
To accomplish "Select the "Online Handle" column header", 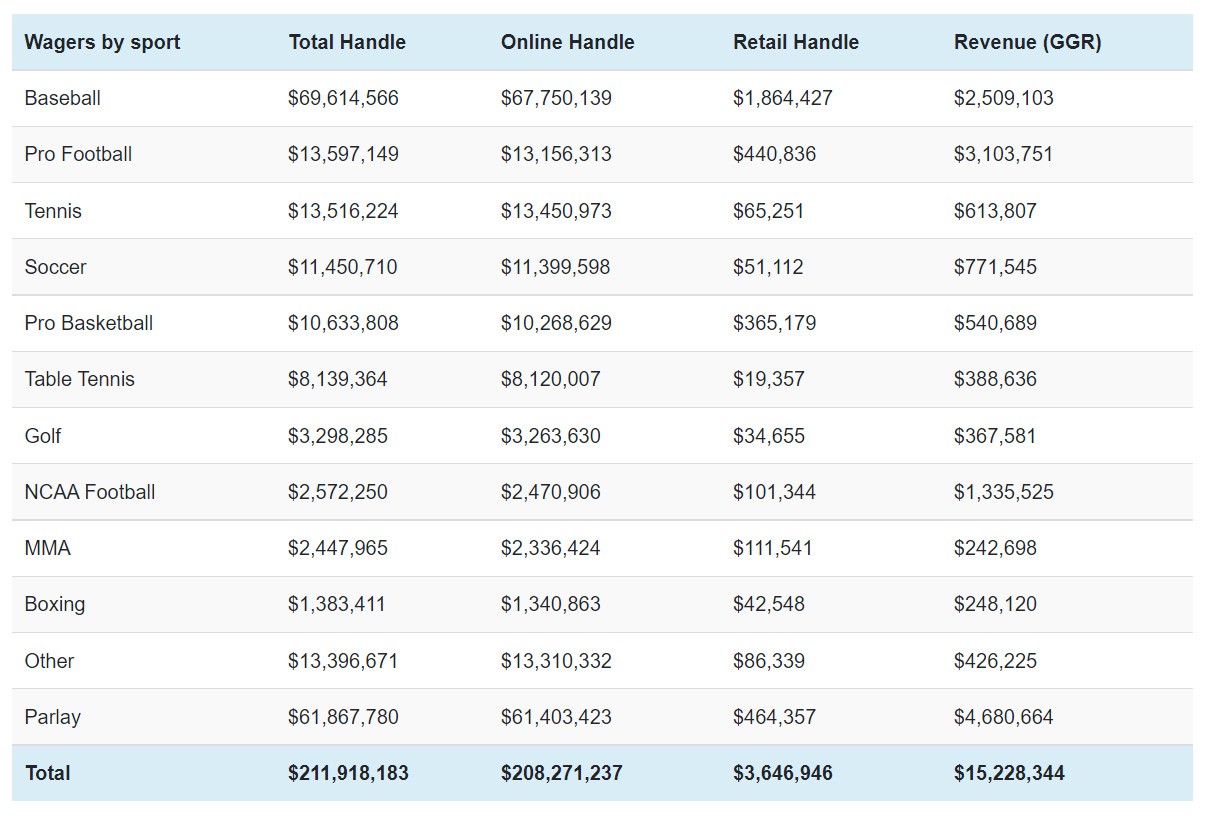I will [x=567, y=42].
